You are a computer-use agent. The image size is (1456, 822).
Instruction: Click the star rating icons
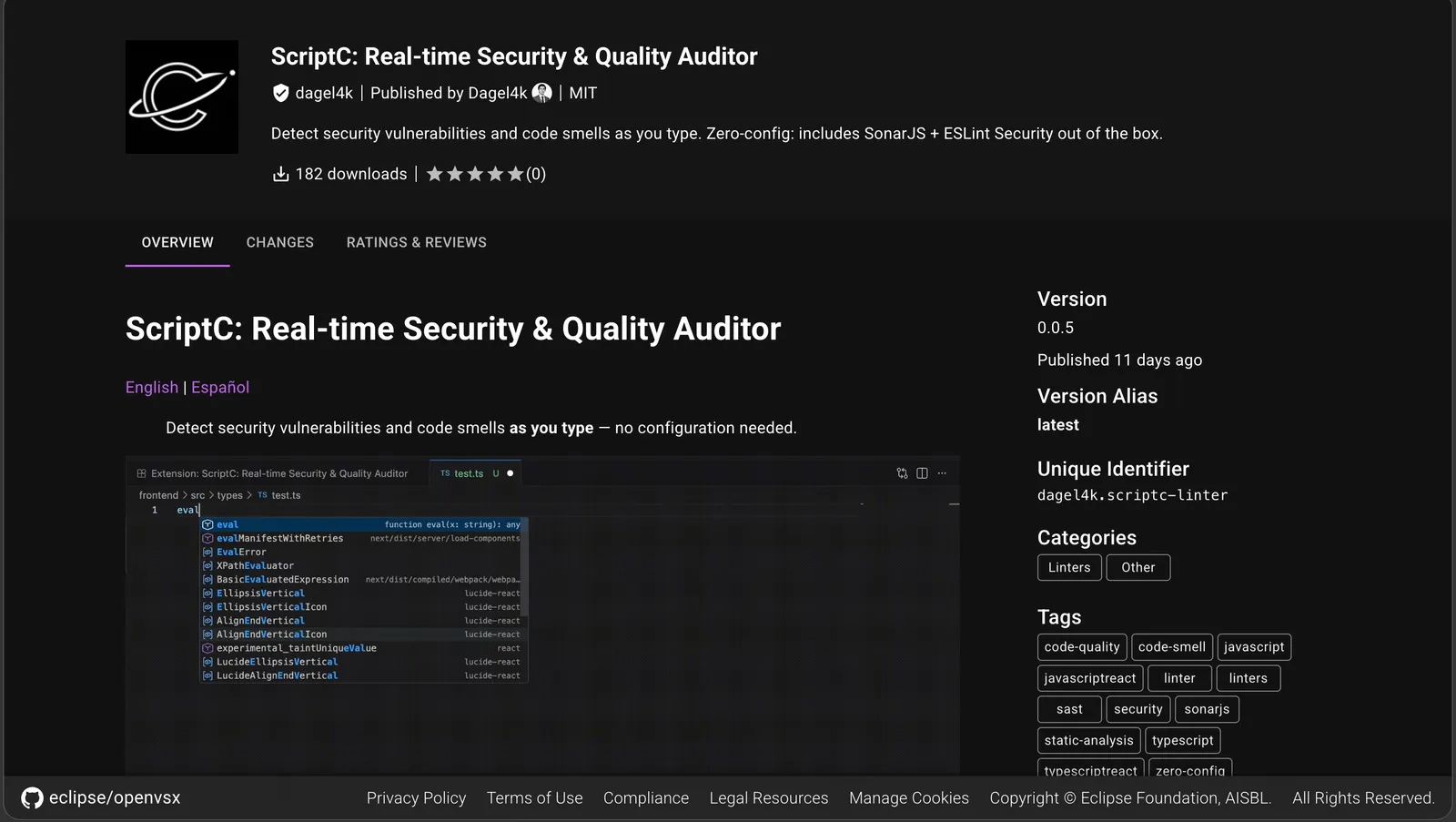[x=475, y=174]
